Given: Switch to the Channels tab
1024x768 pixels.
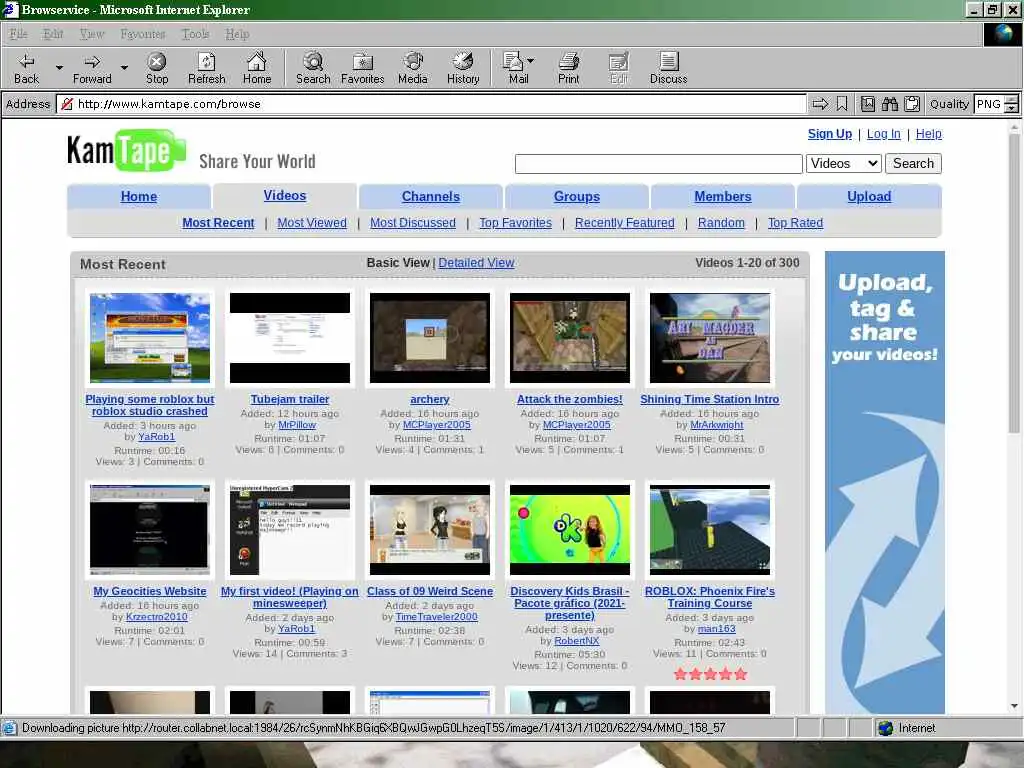Looking at the screenshot, I should (430, 197).
